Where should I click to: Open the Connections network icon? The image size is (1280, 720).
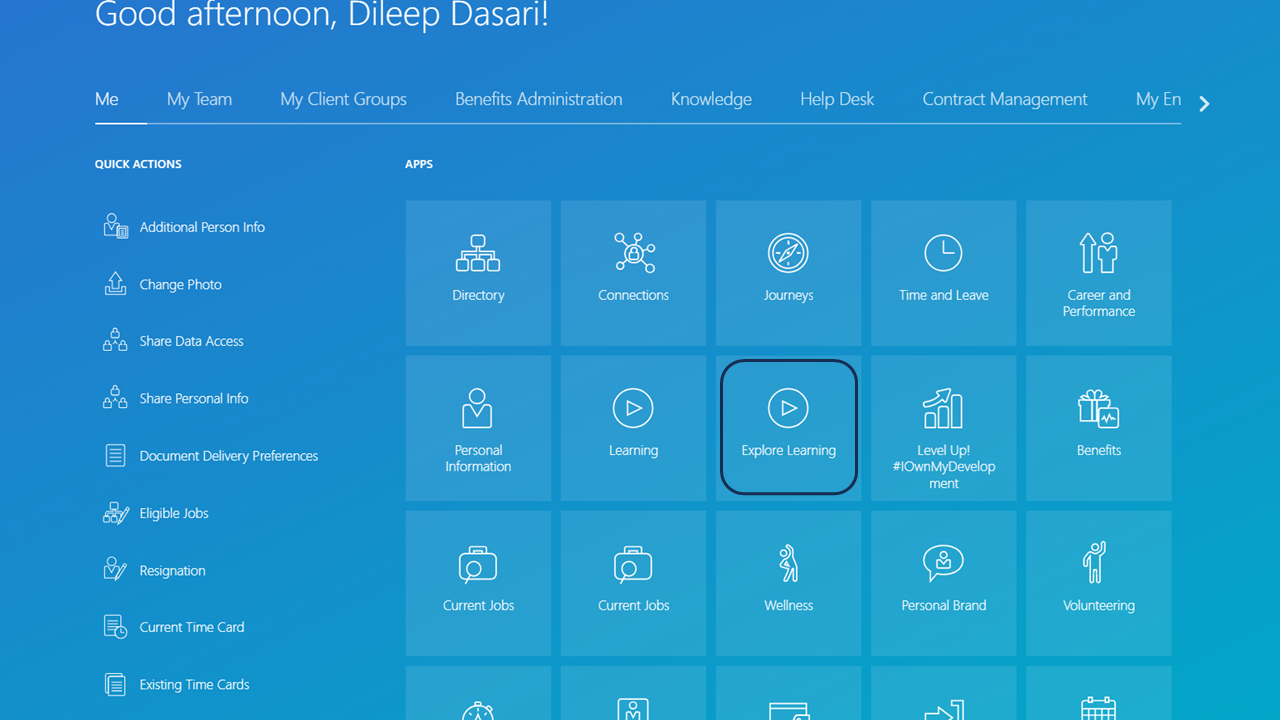click(633, 254)
